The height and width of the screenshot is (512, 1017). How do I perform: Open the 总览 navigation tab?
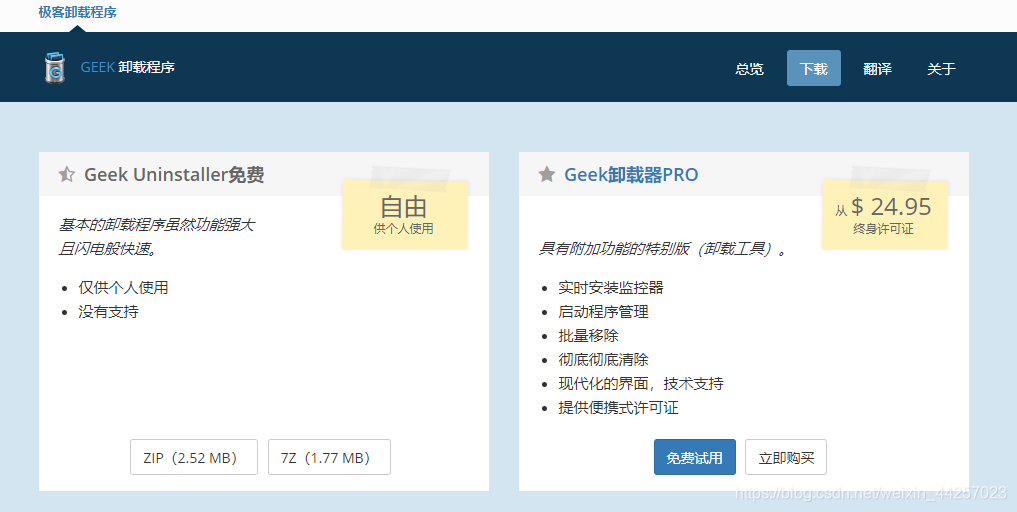pos(749,68)
